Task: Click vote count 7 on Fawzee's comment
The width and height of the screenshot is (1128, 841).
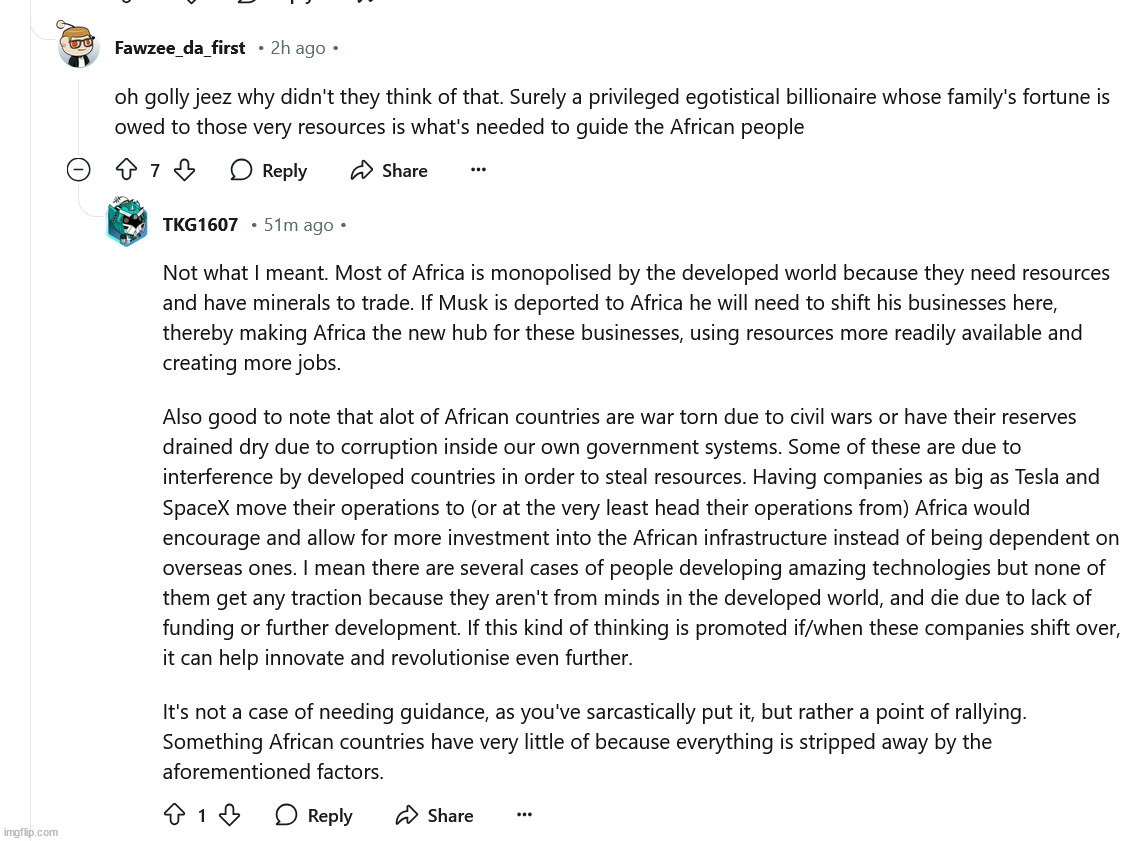Action: pyautogui.click(x=155, y=171)
